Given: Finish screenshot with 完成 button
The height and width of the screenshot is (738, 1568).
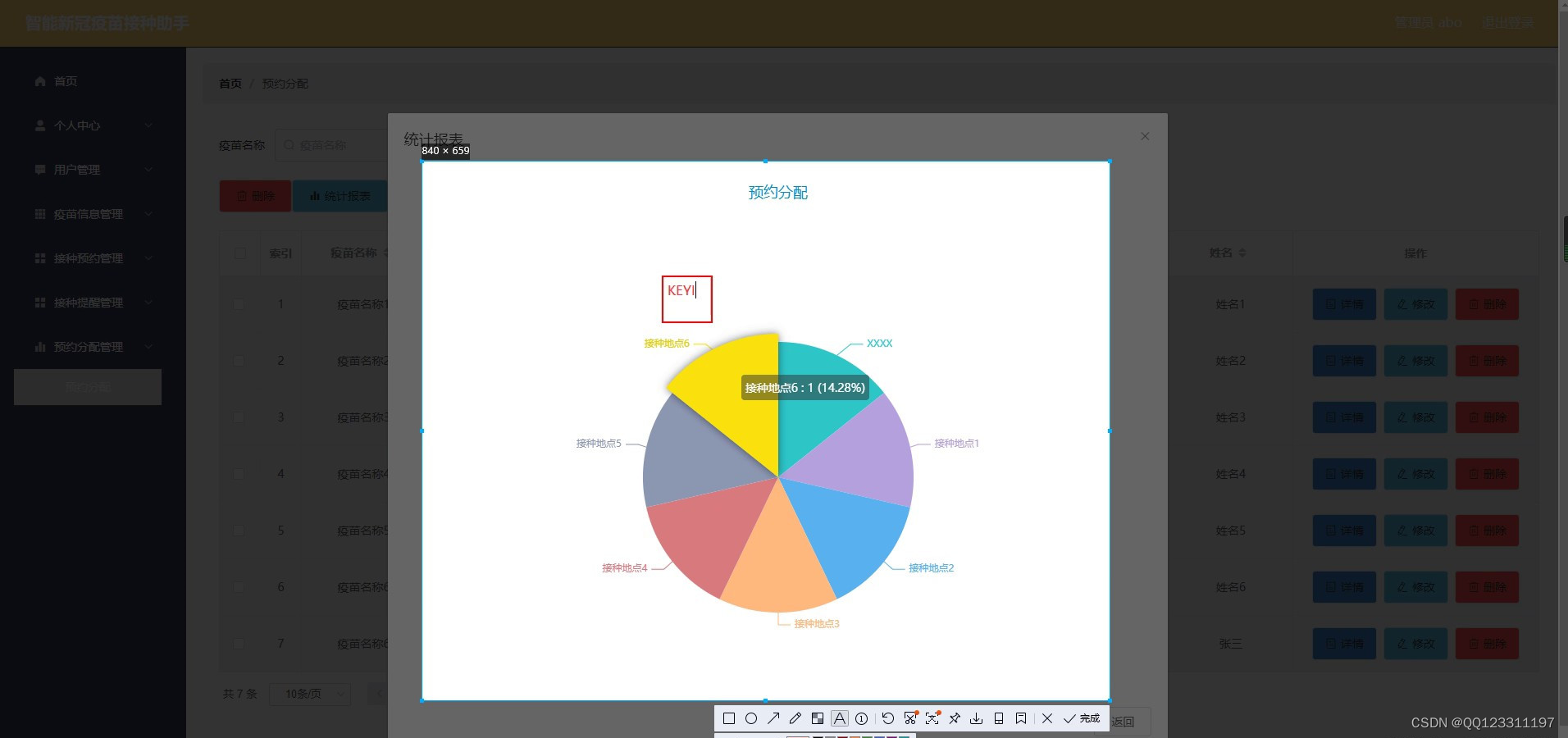Looking at the screenshot, I should click(x=1082, y=718).
